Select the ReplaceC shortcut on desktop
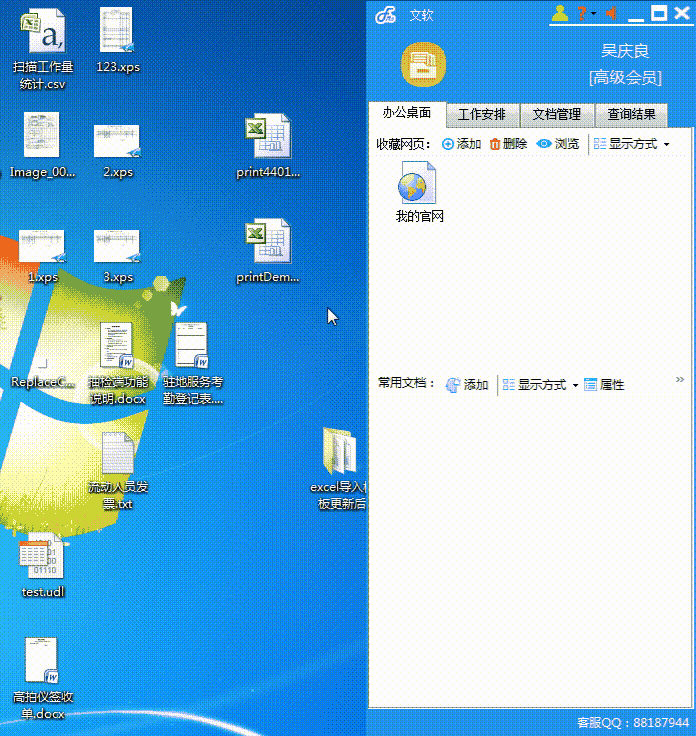 click(x=42, y=372)
